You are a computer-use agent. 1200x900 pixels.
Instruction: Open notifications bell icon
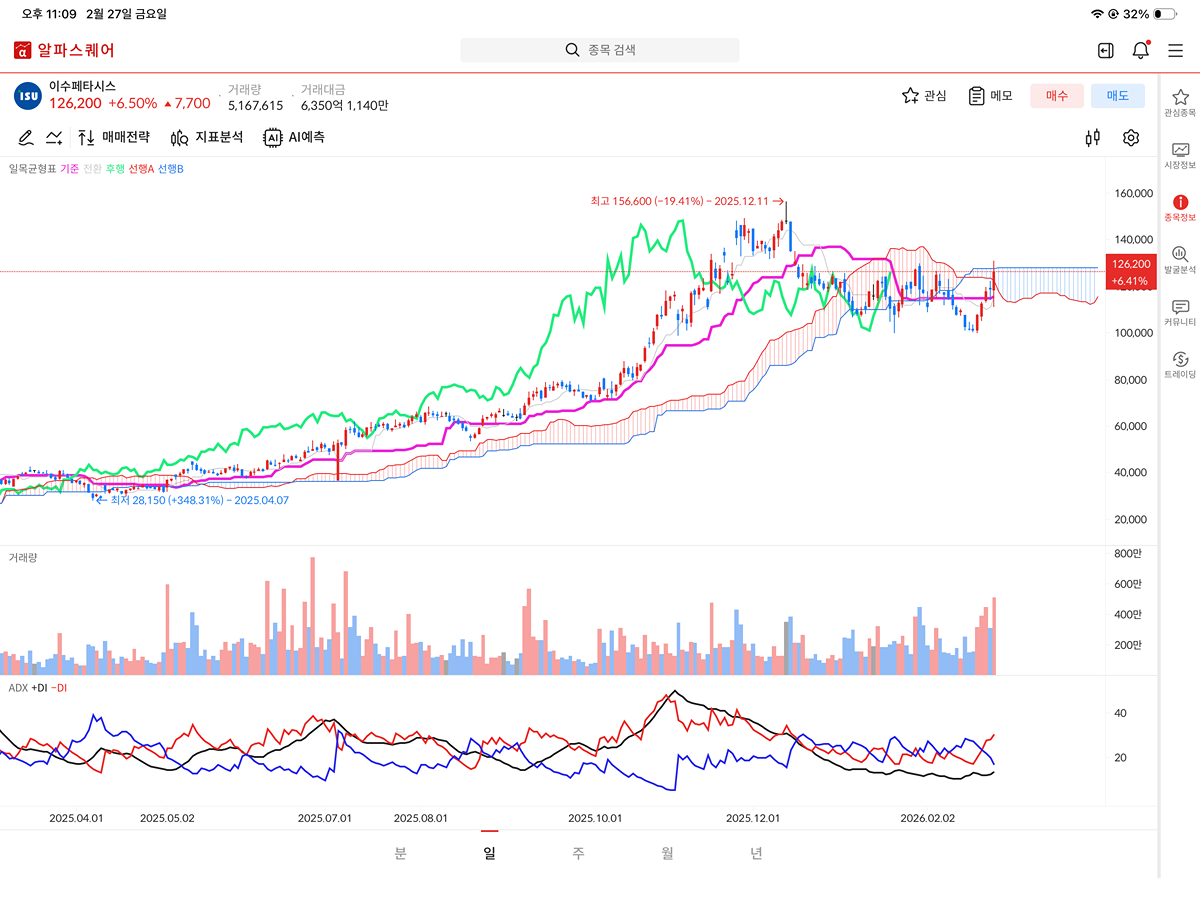[x=1140, y=50]
